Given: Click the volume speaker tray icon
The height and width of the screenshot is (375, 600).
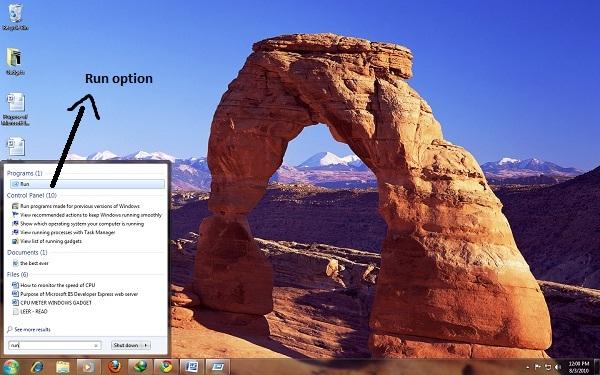Looking at the screenshot, I should tap(557, 367).
